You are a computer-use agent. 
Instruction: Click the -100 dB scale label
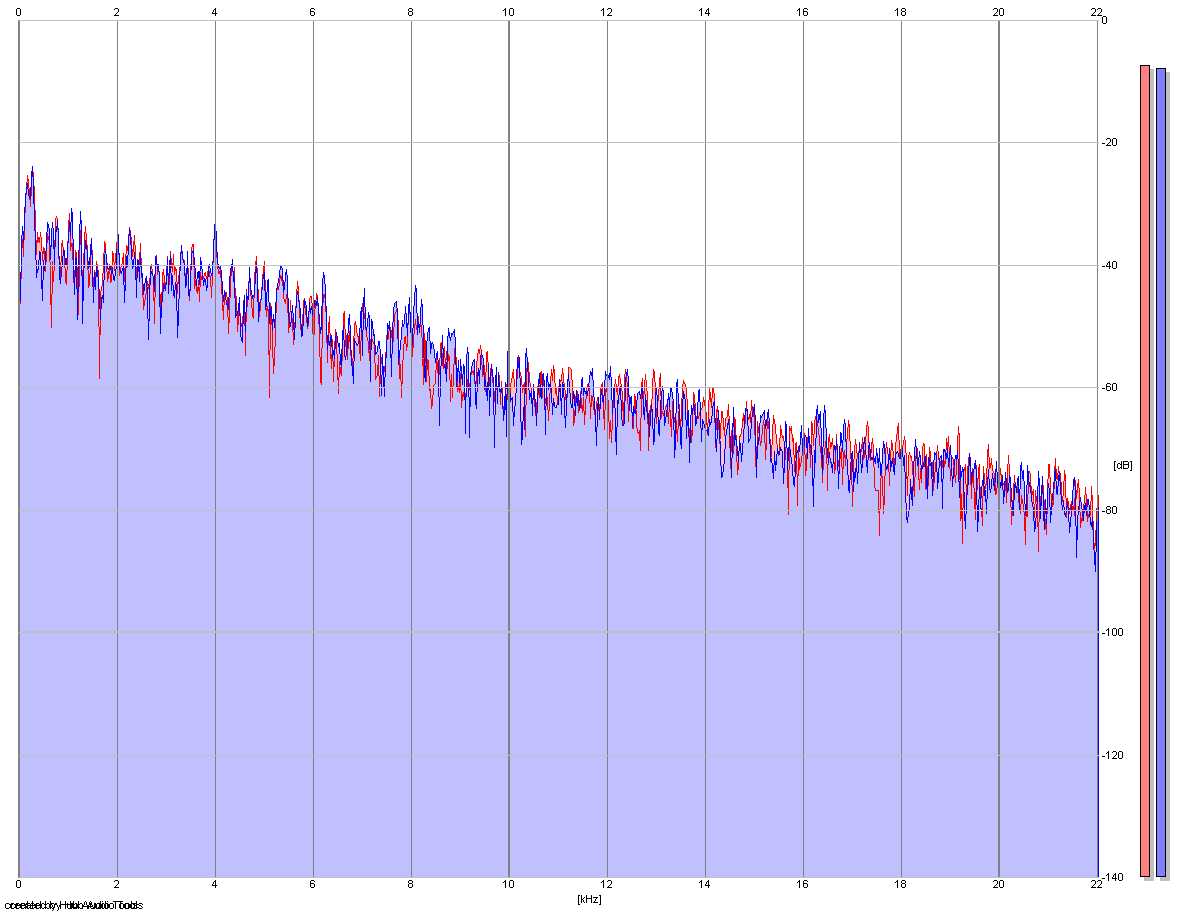coord(1112,633)
